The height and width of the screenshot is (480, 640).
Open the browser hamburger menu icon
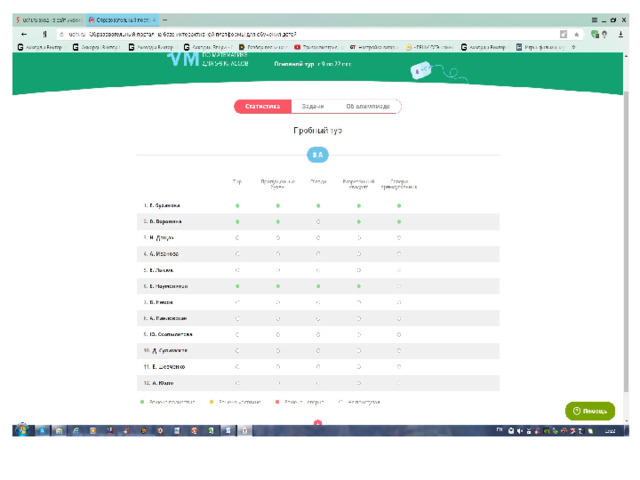pos(594,20)
